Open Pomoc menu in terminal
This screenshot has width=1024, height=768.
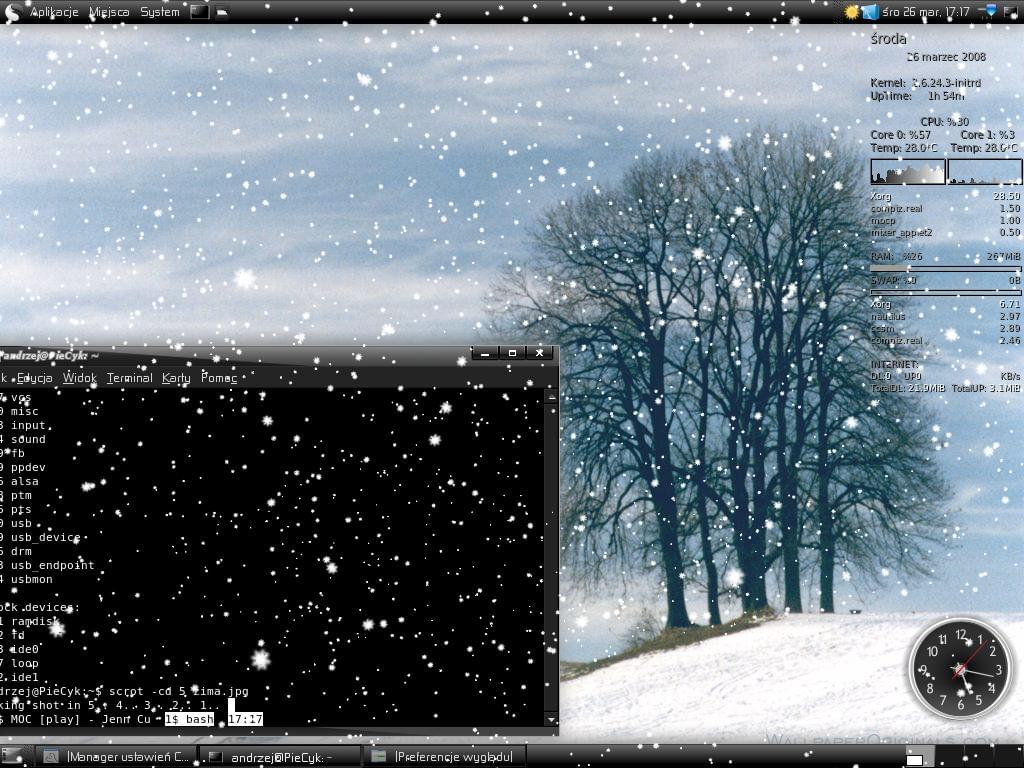(219, 377)
